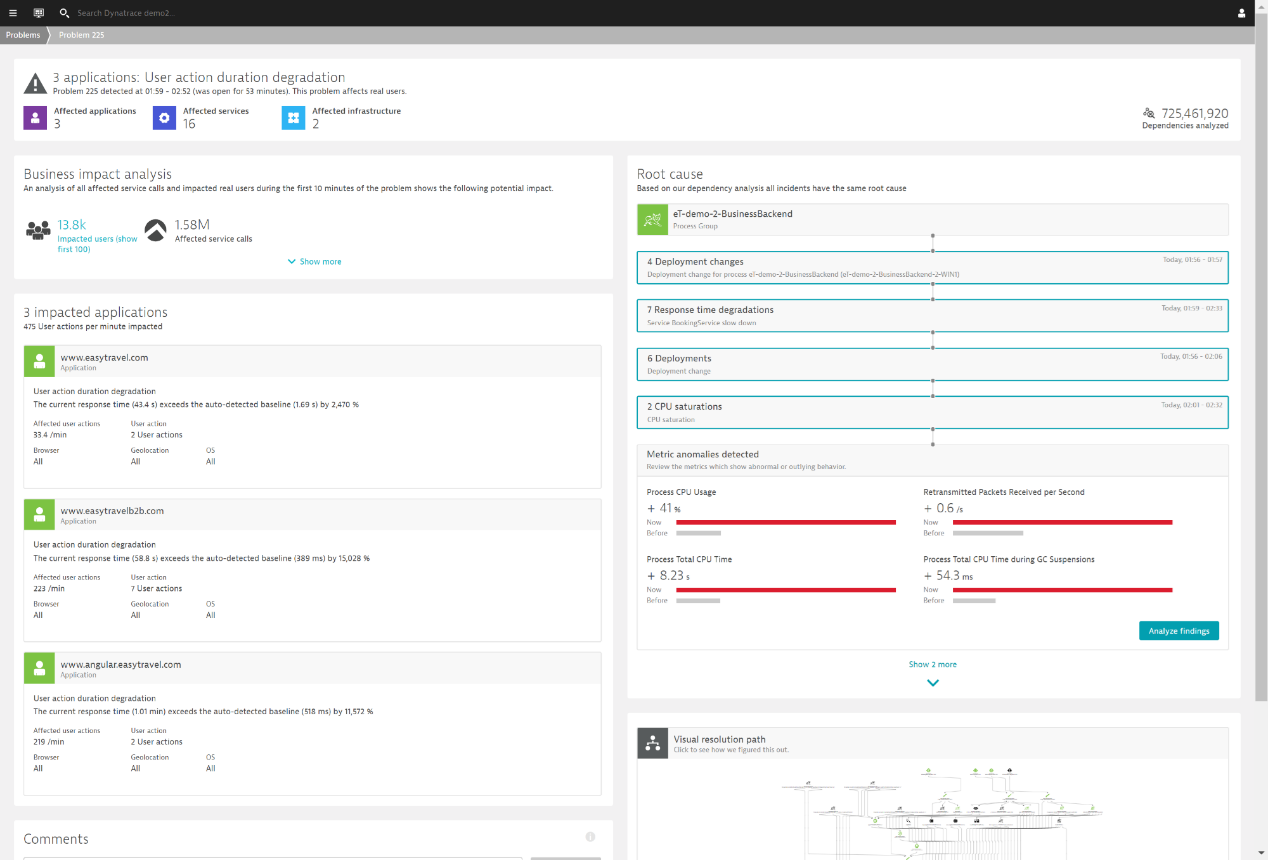Open the www.easytravel.com application link
The image size is (1268, 860).
(x=104, y=357)
